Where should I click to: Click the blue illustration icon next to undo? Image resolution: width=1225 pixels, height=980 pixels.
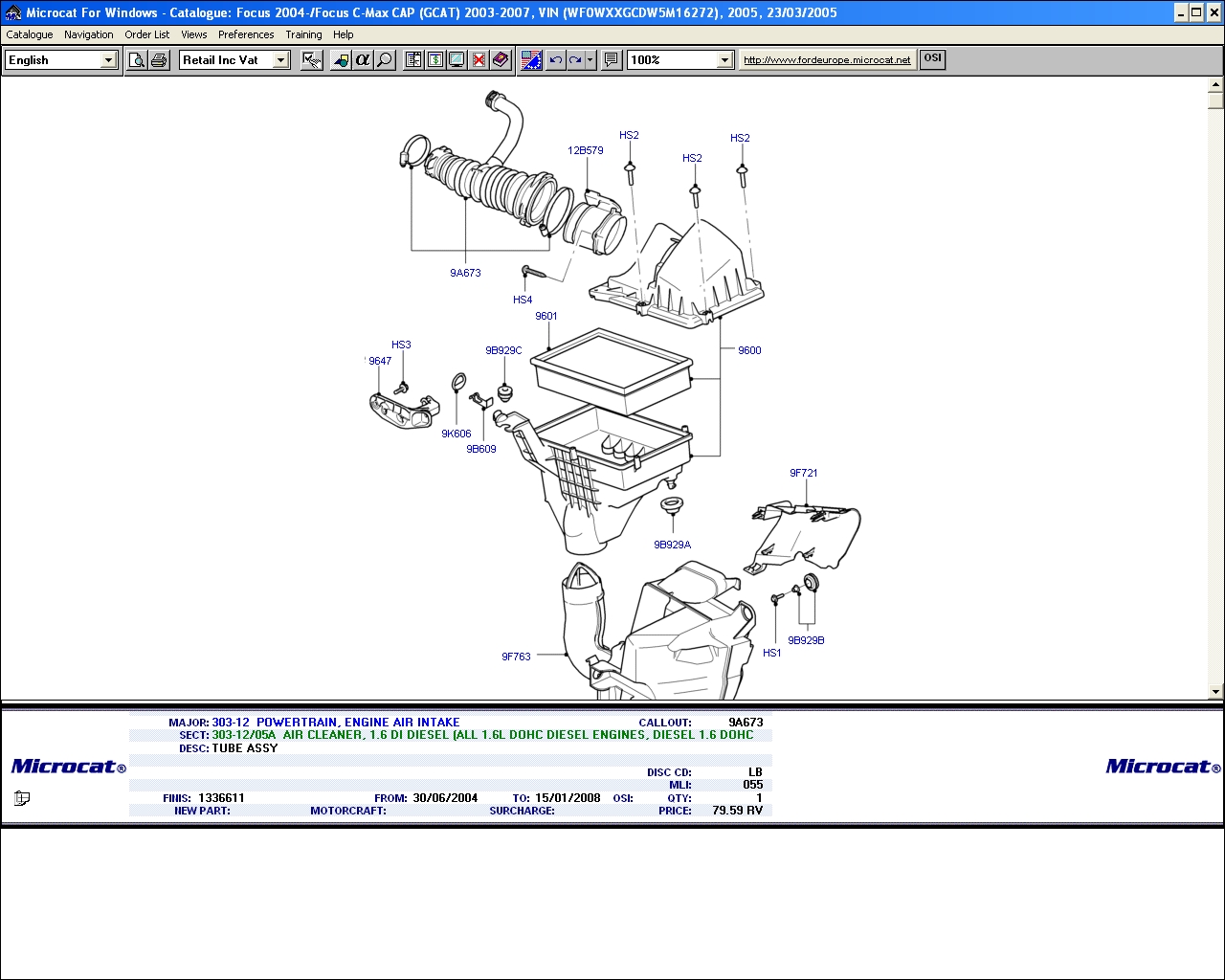(531, 60)
